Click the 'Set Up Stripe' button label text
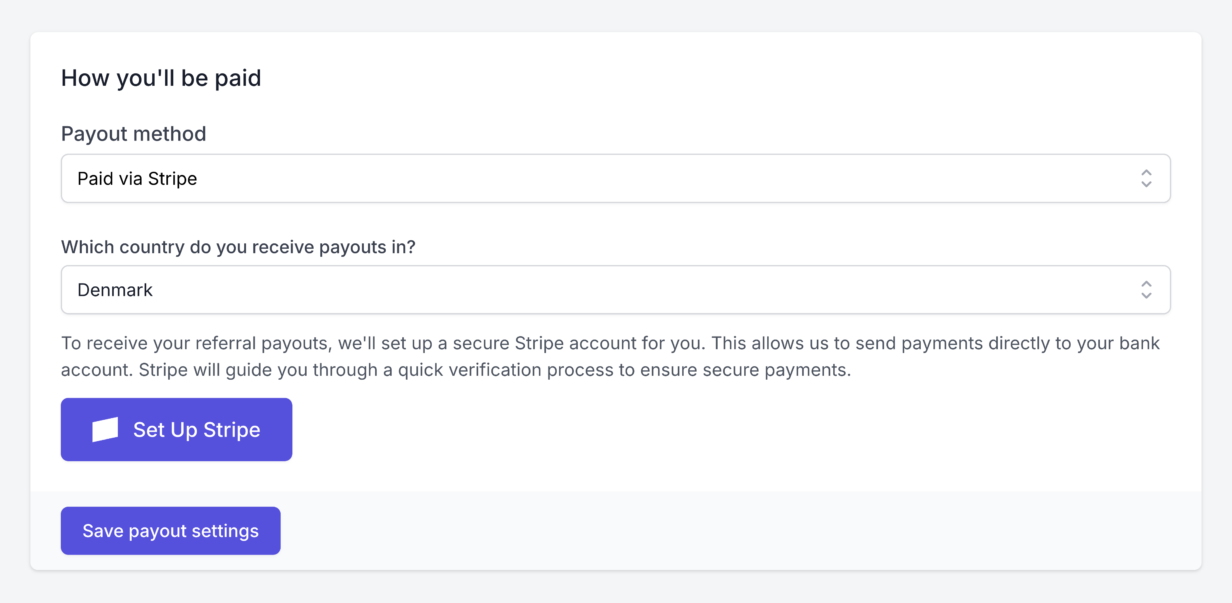Image resolution: width=1232 pixels, height=603 pixels. [x=197, y=430]
